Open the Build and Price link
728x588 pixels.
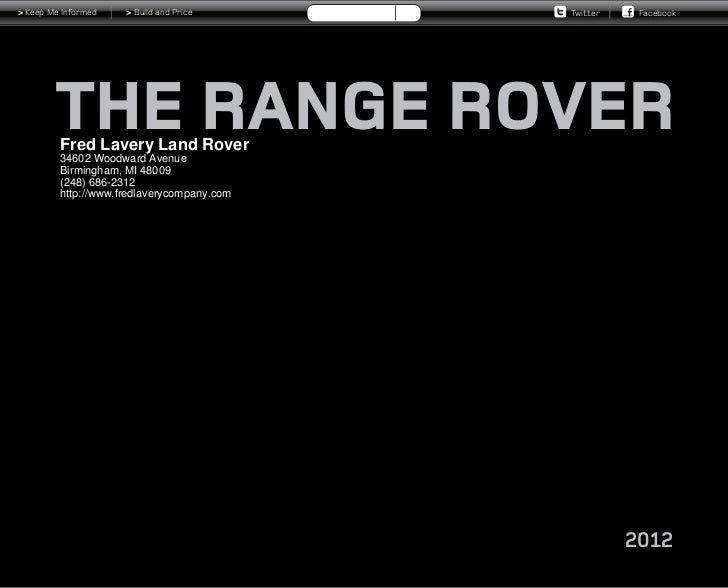(x=159, y=13)
